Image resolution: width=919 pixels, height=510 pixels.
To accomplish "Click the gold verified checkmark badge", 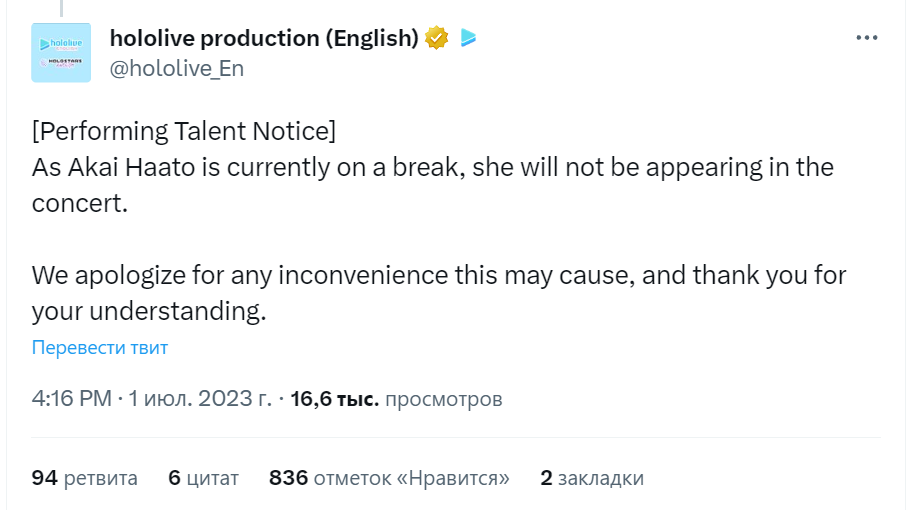I will 437,38.
